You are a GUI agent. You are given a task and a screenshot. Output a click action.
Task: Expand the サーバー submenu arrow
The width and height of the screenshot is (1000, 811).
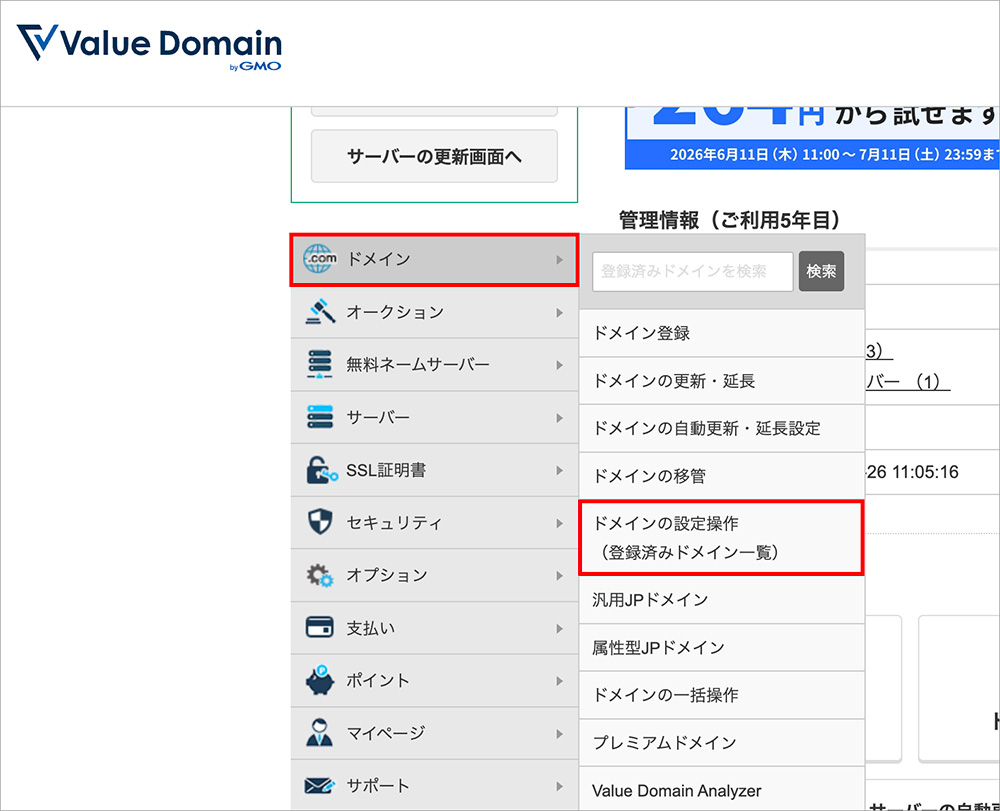(559, 418)
